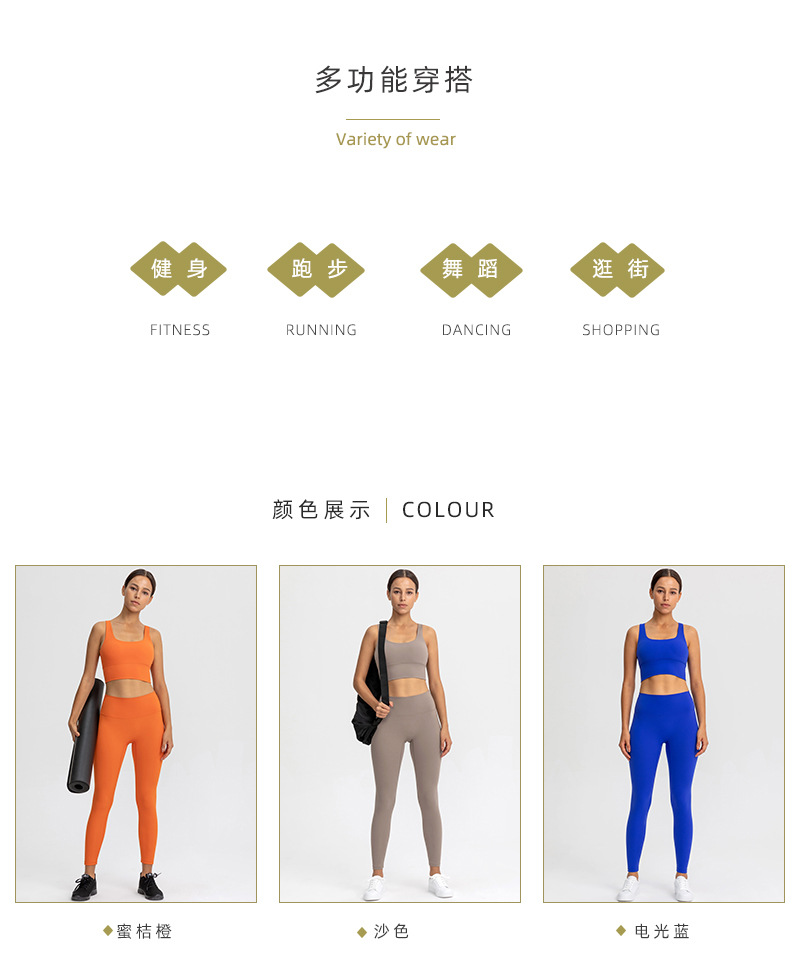800x964 pixels.
Task: Click the diamond bullet beside 蜜桔橙
Action: (108, 931)
